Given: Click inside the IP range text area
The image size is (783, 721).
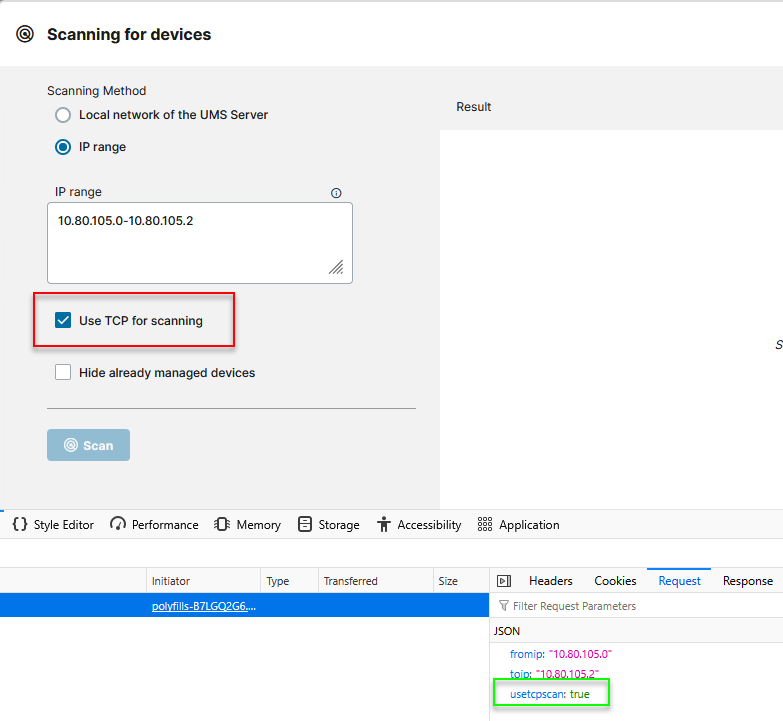Looking at the screenshot, I should (x=200, y=243).
